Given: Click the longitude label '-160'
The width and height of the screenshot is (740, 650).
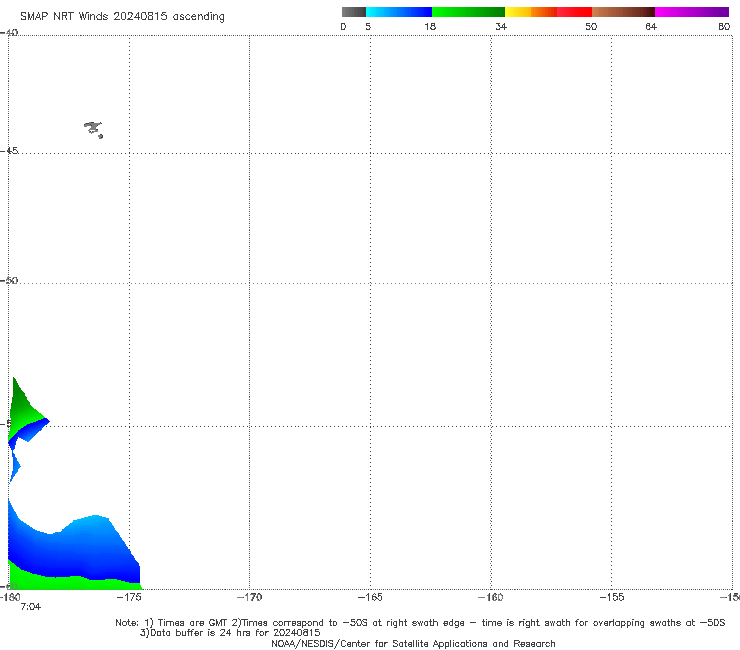Looking at the screenshot, I should 491,597.
